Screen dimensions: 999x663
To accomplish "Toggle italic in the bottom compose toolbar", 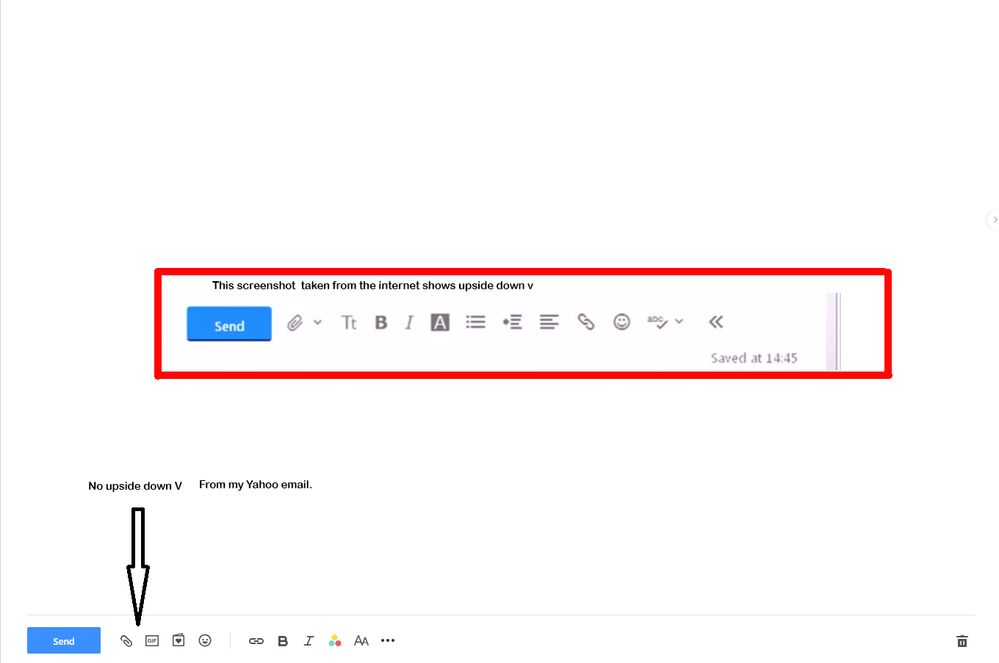I will [x=309, y=641].
